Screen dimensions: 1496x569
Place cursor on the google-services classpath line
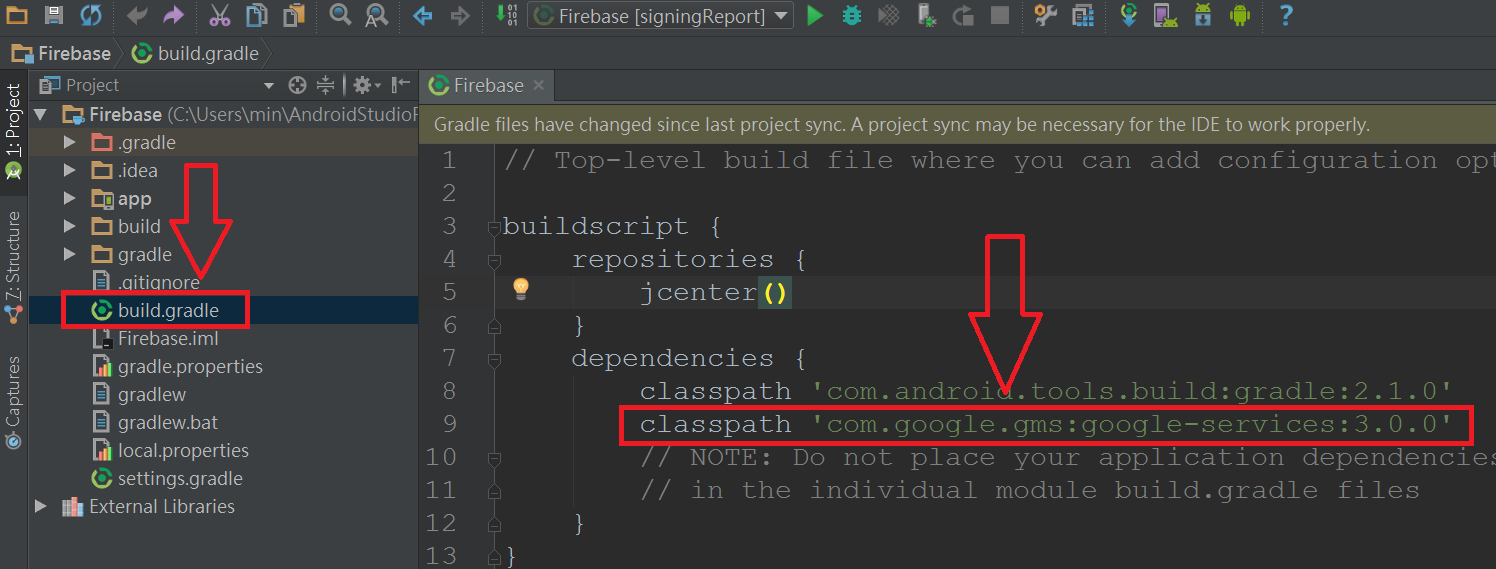(x=1046, y=424)
